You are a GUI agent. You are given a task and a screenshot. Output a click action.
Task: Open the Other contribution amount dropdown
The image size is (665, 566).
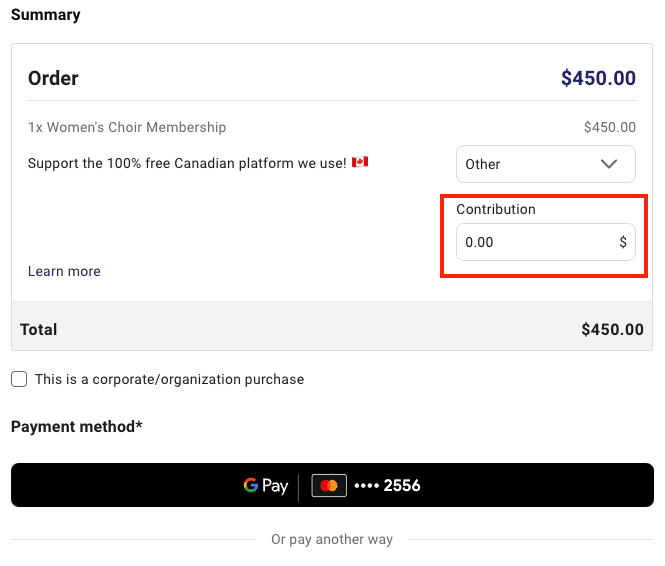545,164
